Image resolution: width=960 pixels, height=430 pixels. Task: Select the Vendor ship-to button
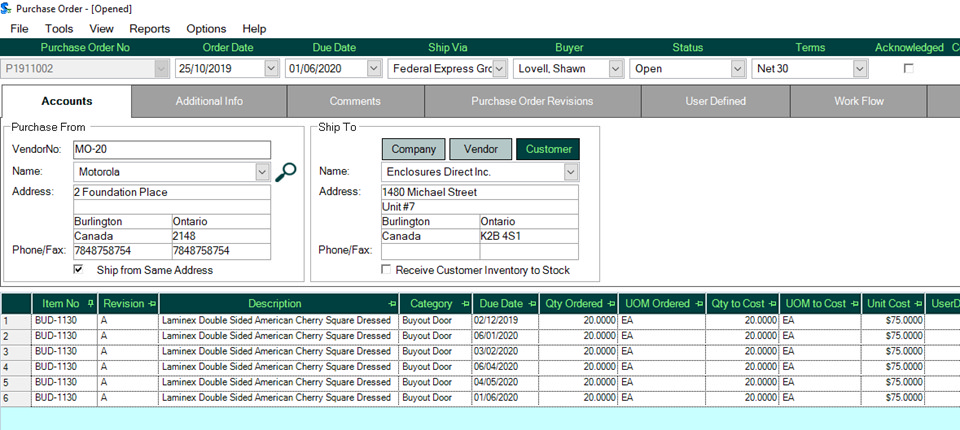click(480, 149)
